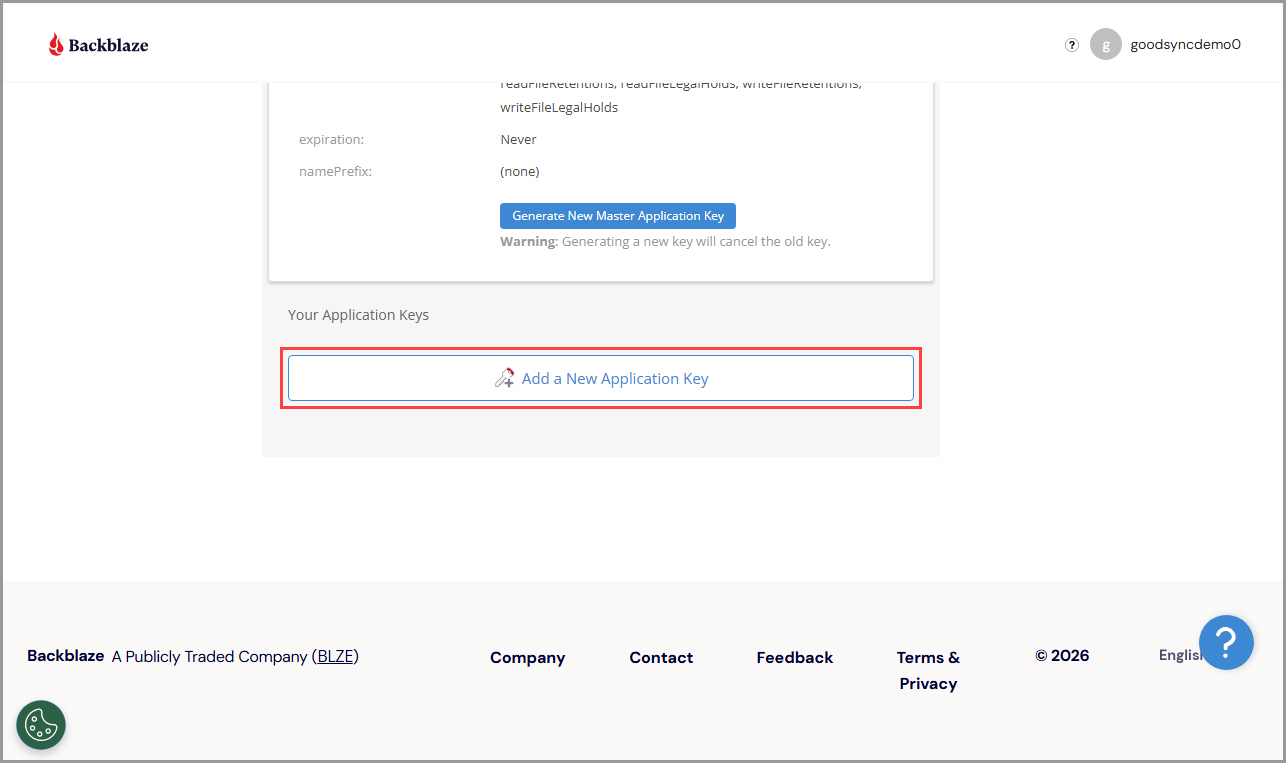The height and width of the screenshot is (763, 1286).
Task: Click 'A Publicly Traded Company' text
Action: pyautogui.click(x=210, y=657)
